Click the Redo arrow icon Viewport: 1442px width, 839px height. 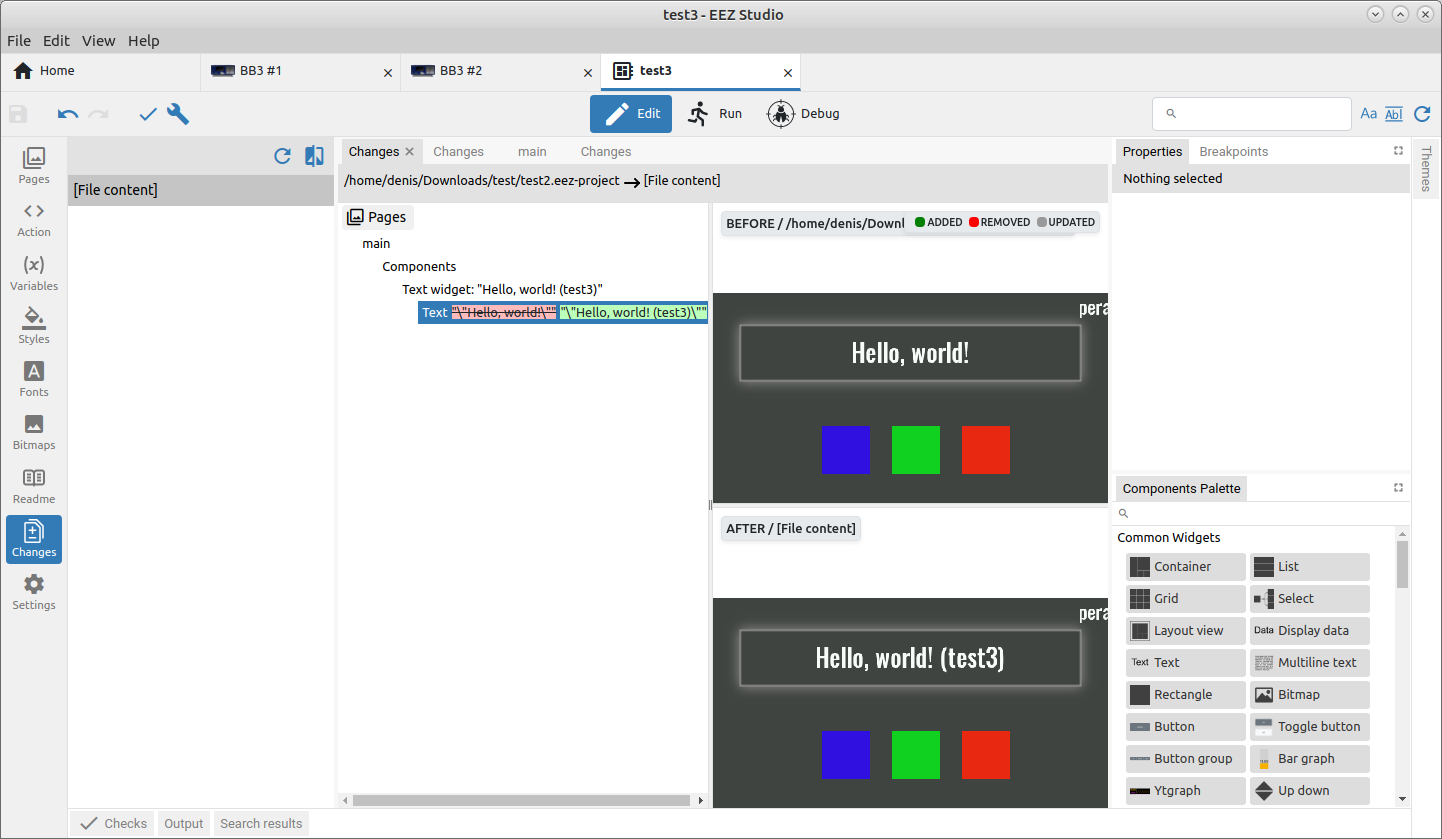98,114
